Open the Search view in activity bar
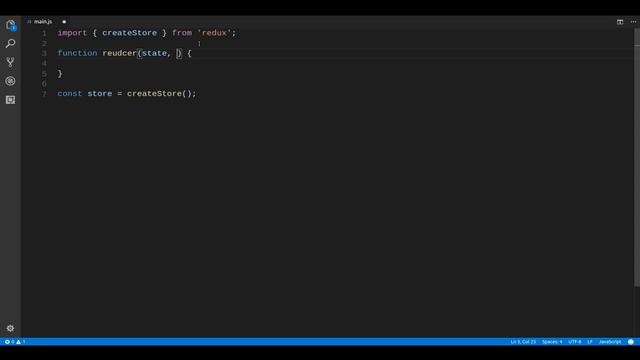The width and height of the screenshot is (640, 360). [11, 43]
